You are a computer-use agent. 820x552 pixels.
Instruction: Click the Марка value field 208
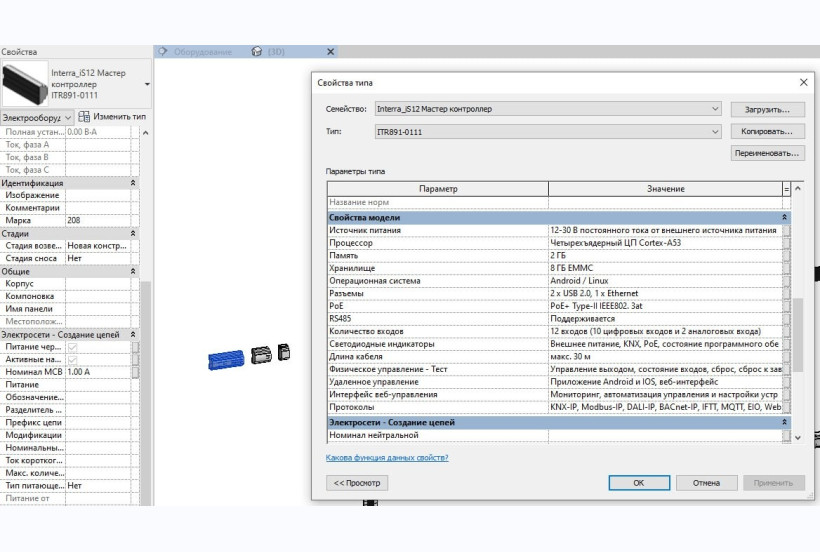point(98,221)
